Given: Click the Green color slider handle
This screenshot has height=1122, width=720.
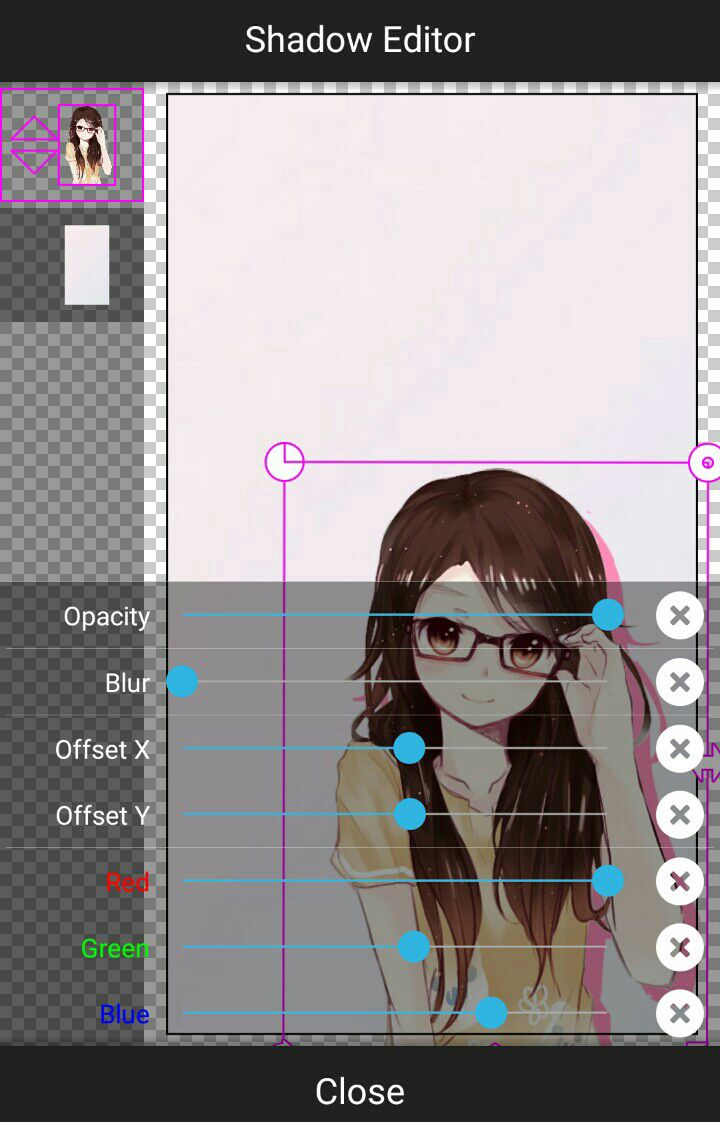Looking at the screenshot, I should (x=414, y=947).
